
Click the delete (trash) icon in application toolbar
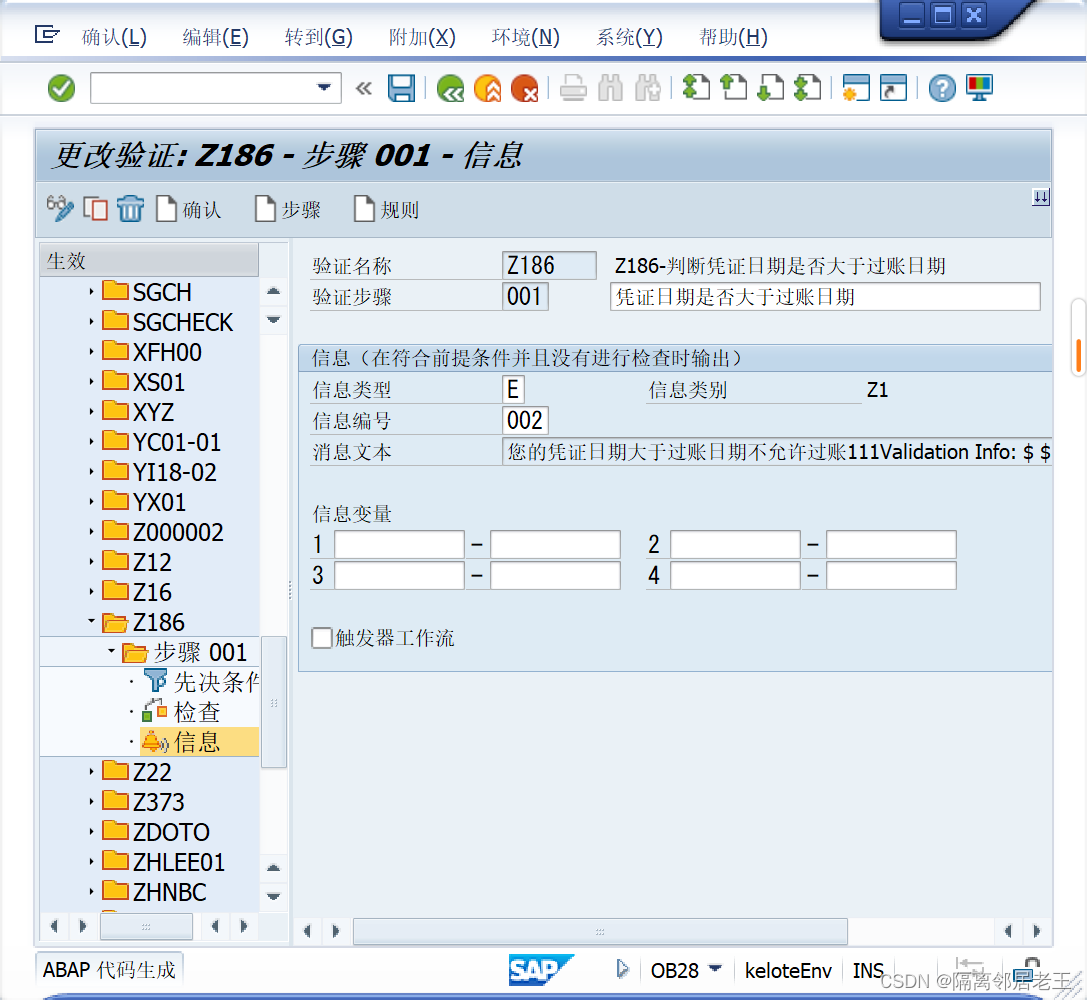131,209
